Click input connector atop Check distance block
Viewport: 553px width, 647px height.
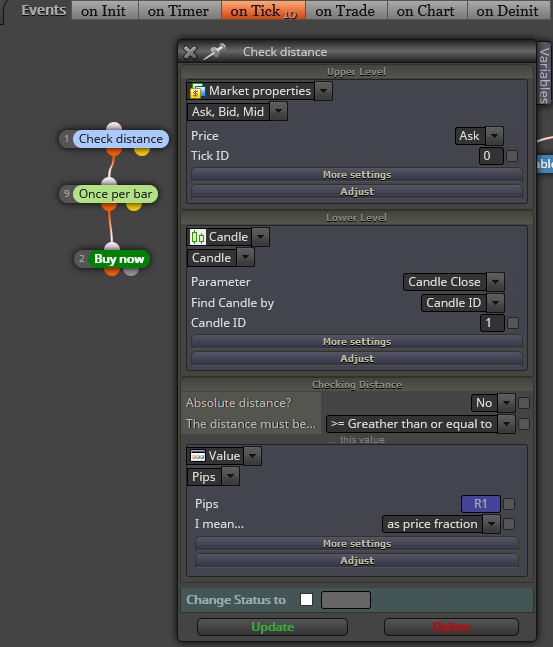[114, 126]
